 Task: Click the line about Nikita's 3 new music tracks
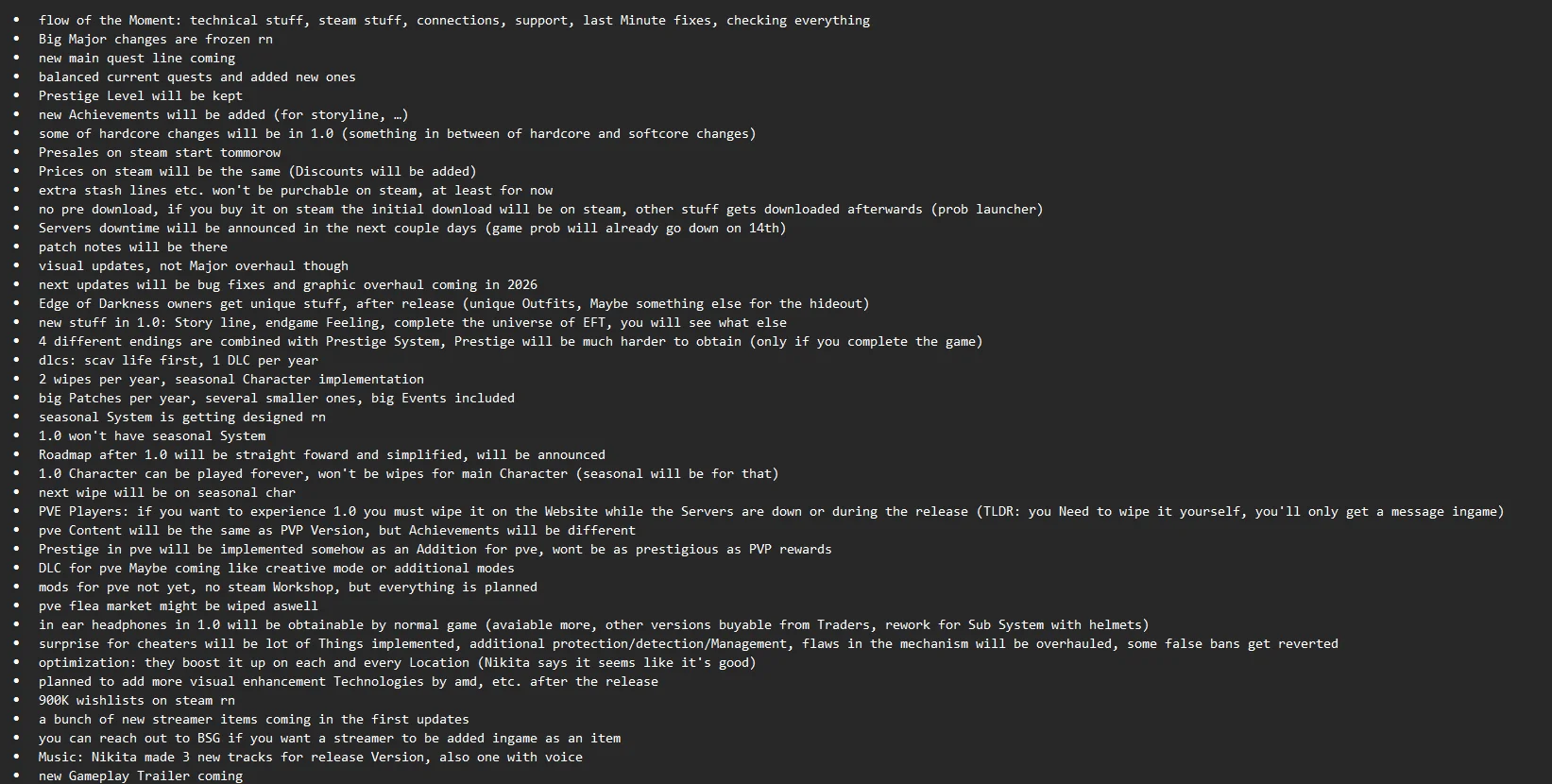tap(310, 757)
